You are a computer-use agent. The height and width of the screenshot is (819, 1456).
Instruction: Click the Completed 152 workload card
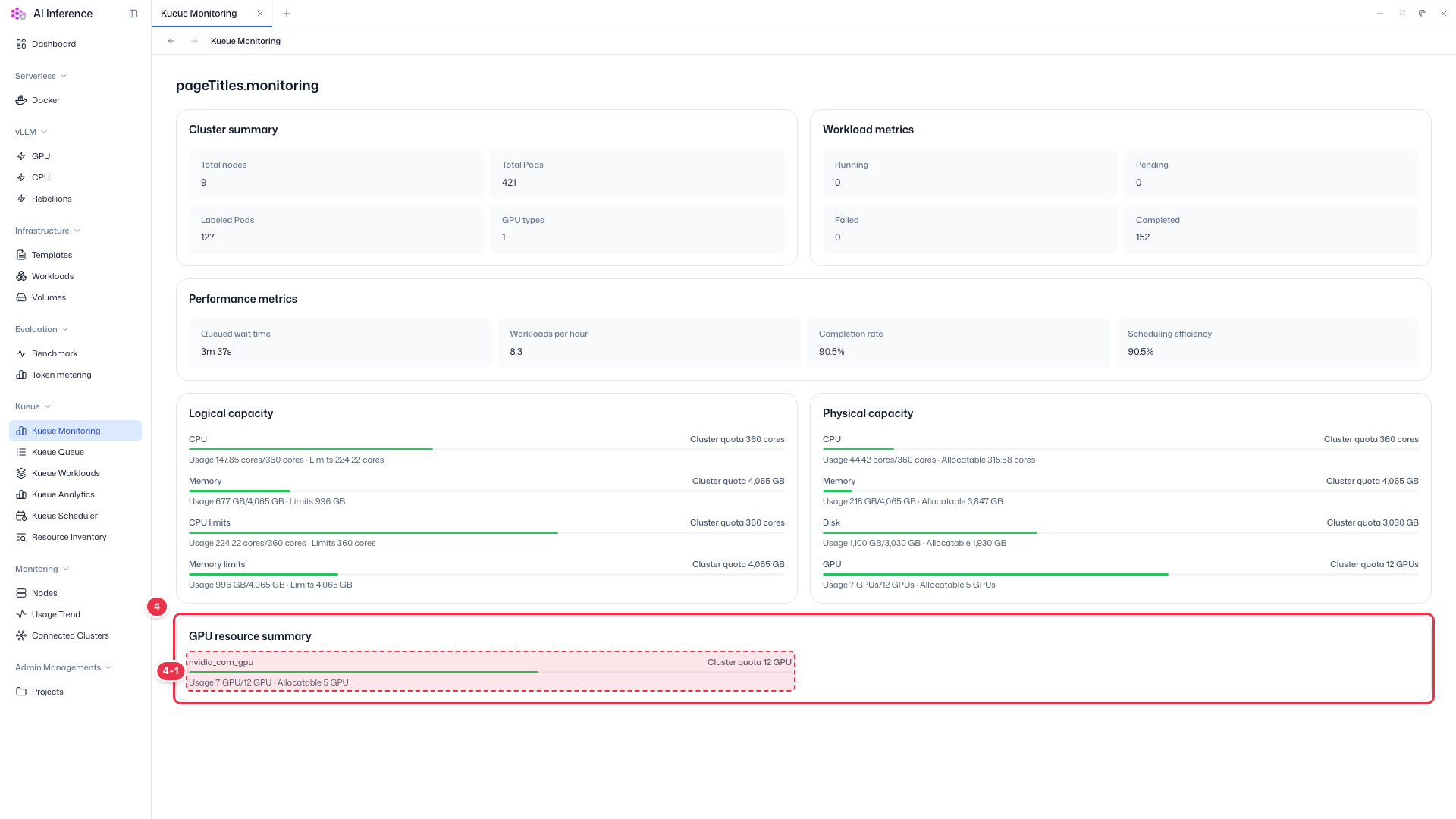click(x=1271, y=229)
